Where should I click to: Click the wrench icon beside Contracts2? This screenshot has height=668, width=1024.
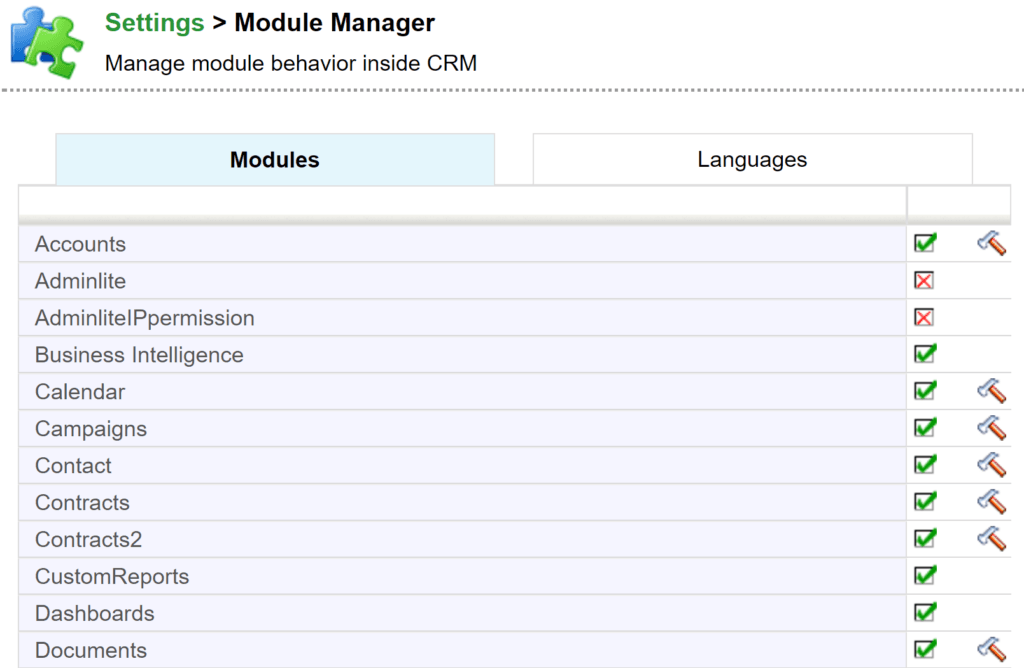coord(991,538)
